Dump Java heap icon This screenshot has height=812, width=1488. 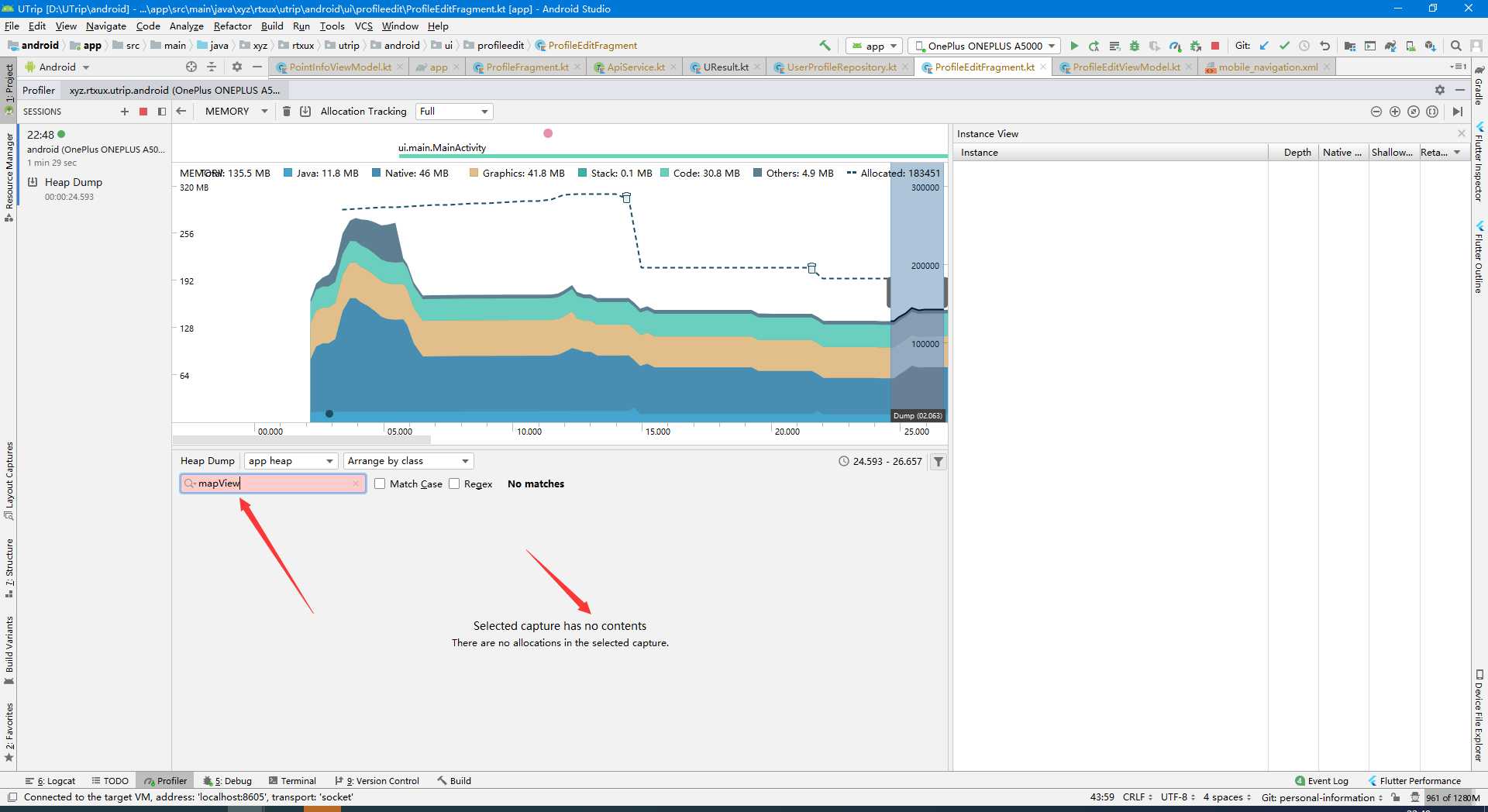305,112
